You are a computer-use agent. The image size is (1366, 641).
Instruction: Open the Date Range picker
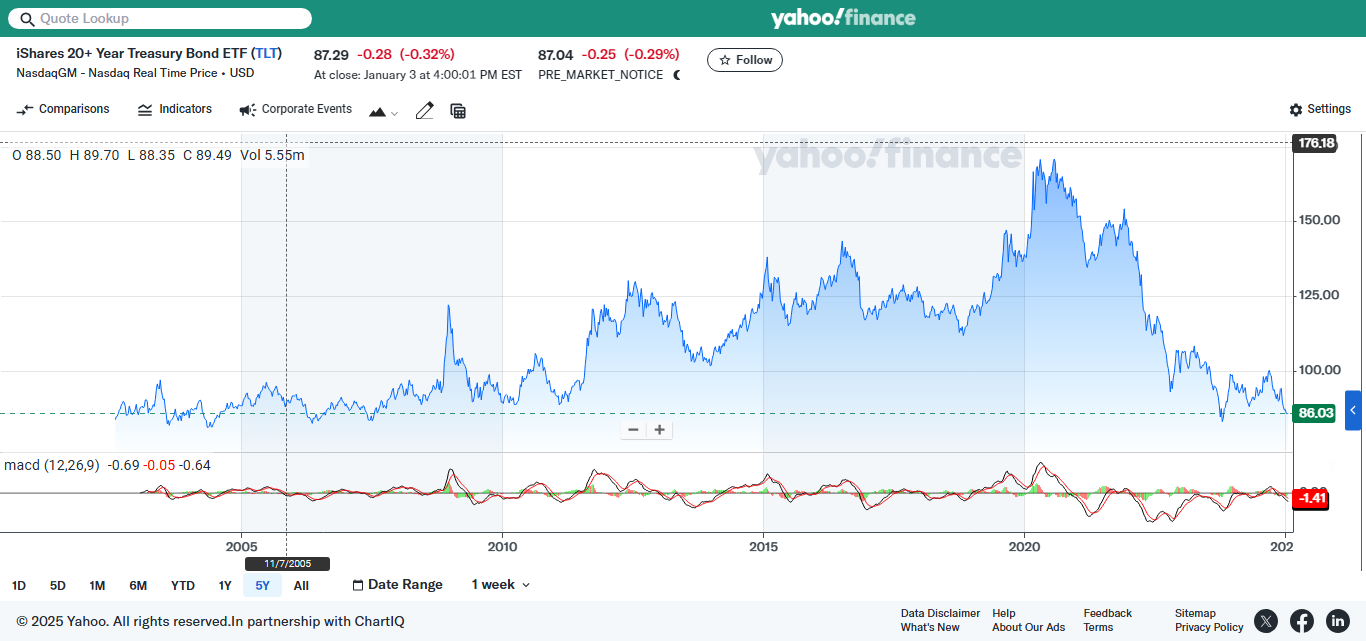(x=397, y=585)
